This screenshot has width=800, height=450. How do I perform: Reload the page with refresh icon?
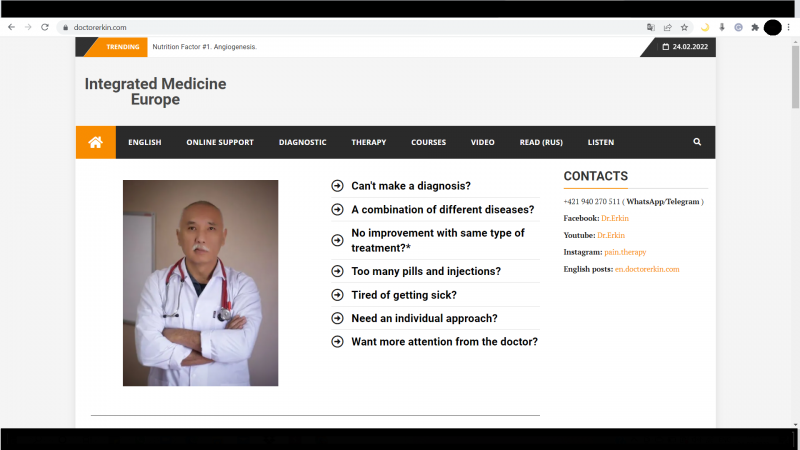click(45, 27)
